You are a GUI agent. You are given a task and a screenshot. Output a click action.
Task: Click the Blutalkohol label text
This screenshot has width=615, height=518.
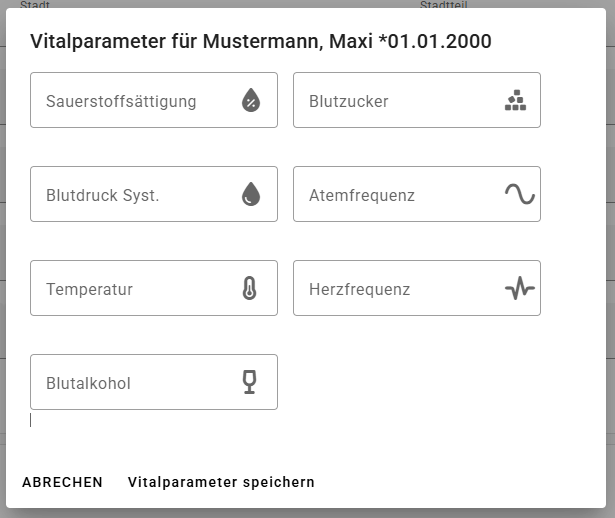(x=88, y=383)
